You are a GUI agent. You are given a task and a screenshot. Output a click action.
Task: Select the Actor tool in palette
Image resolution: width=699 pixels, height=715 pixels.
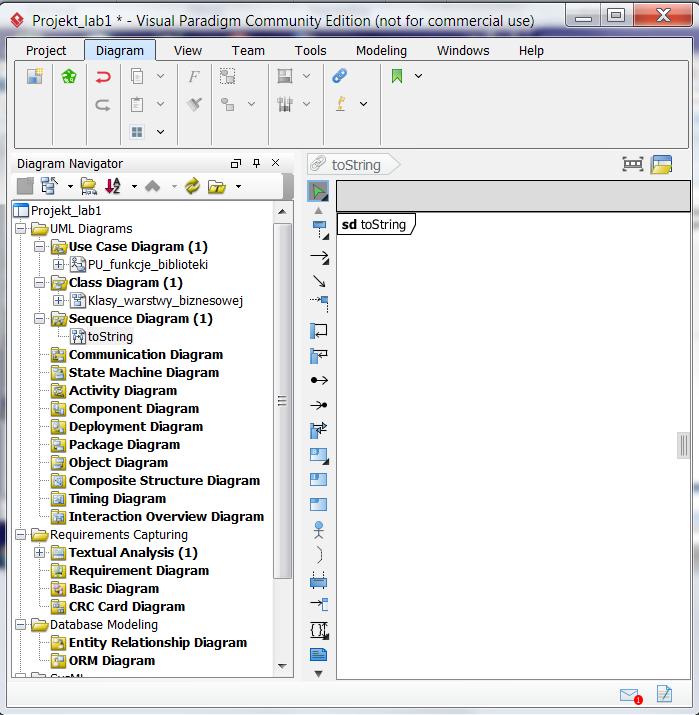coord(319,530)
